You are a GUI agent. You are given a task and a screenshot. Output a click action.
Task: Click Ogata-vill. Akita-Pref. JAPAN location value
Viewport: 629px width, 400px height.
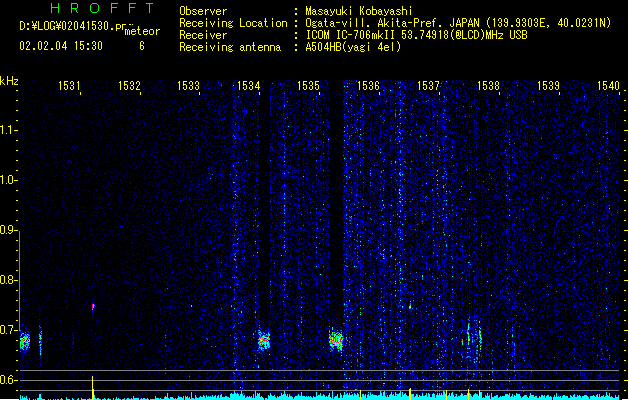458,23
